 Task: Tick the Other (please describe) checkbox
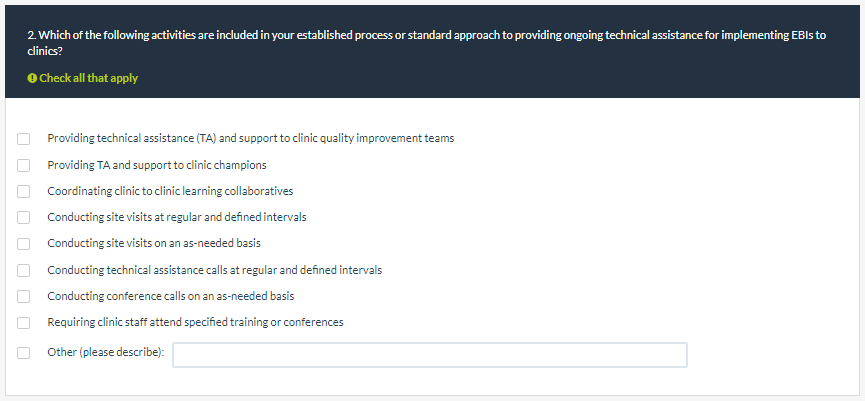point(24,353)
